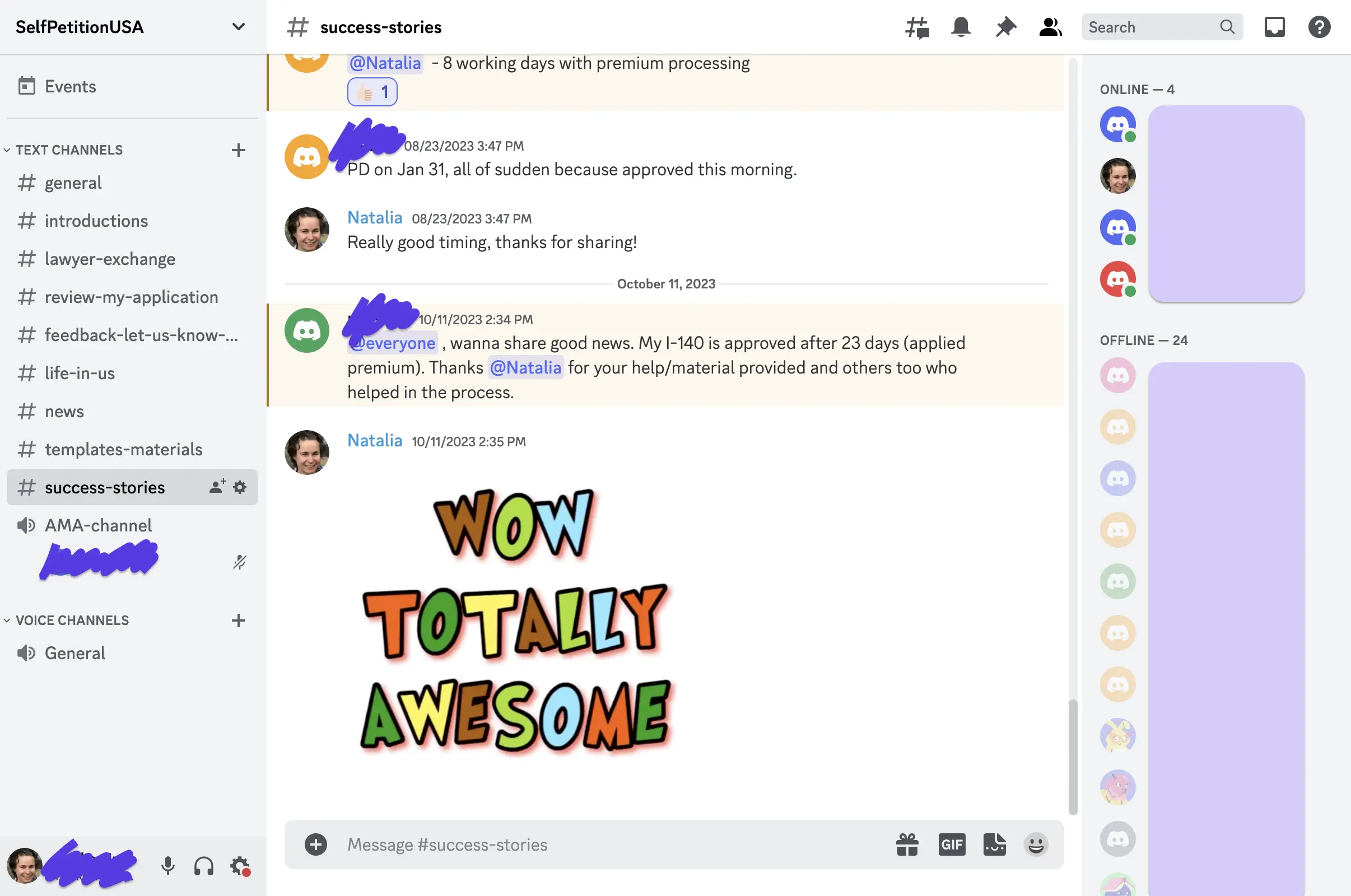1351x896 pixels.
Task: Open the add members icon in success-stories
Action: tap(215, 487)
